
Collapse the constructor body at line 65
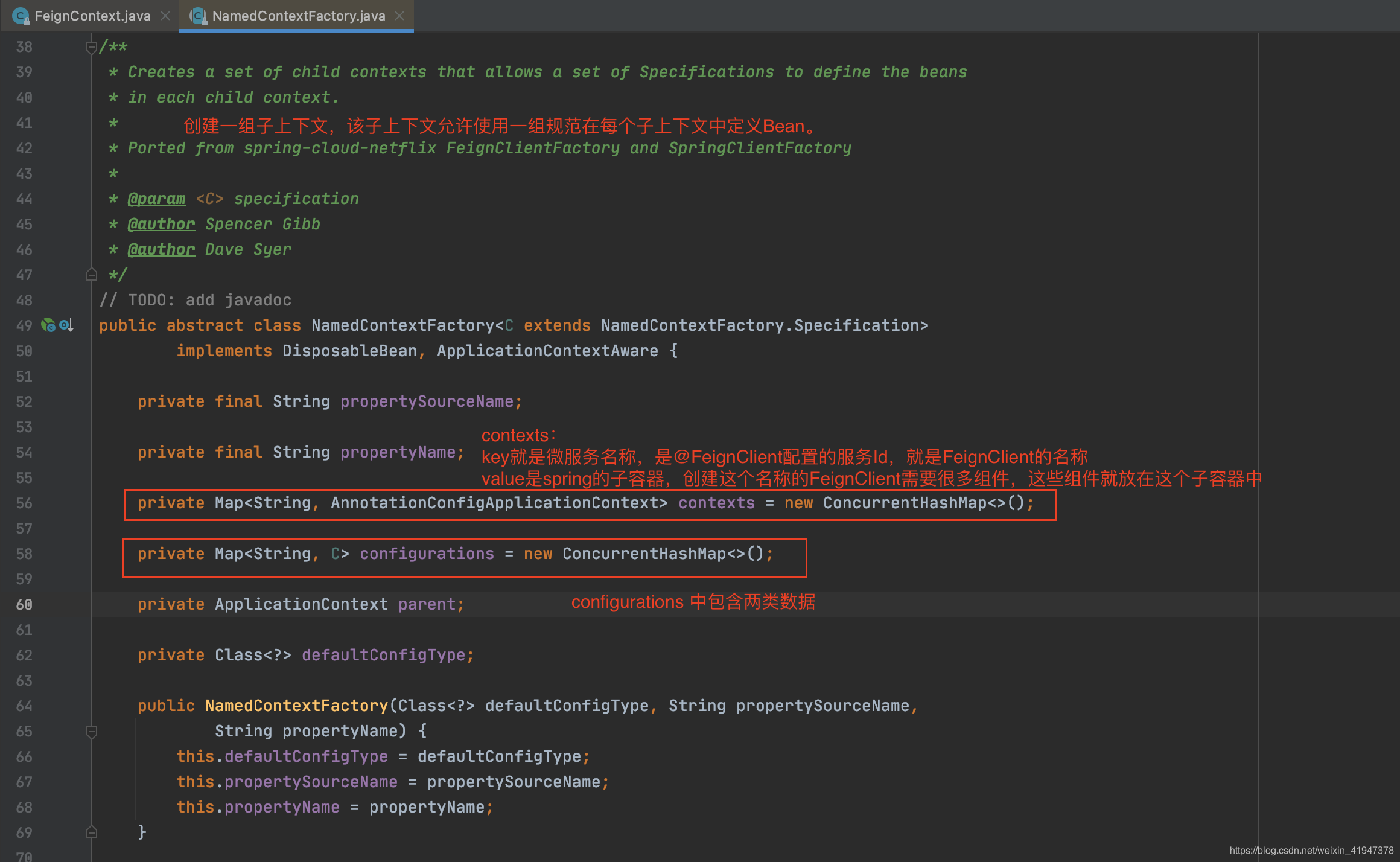[x=92, y=732]
